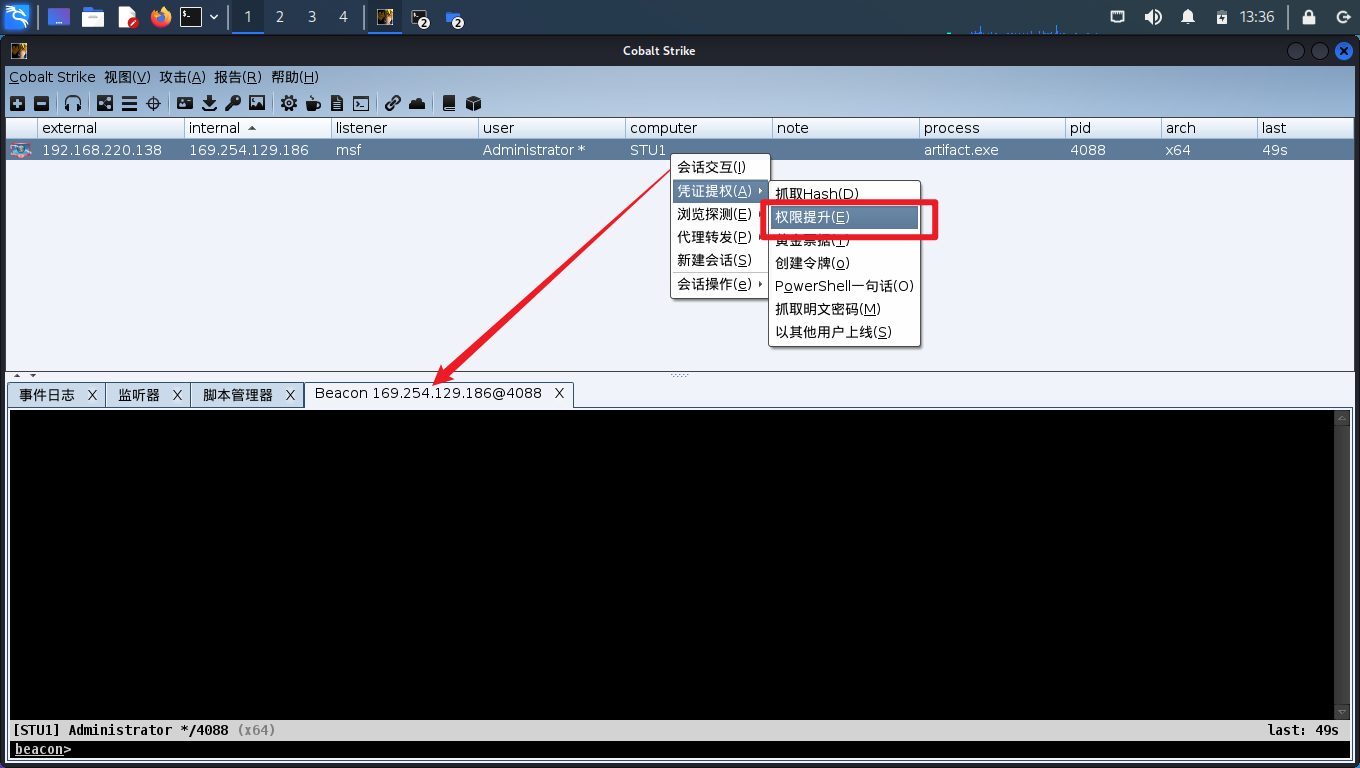Switch to the 事件日志 tab
This screenshot has width=1360, height=768.
(47, 395)
